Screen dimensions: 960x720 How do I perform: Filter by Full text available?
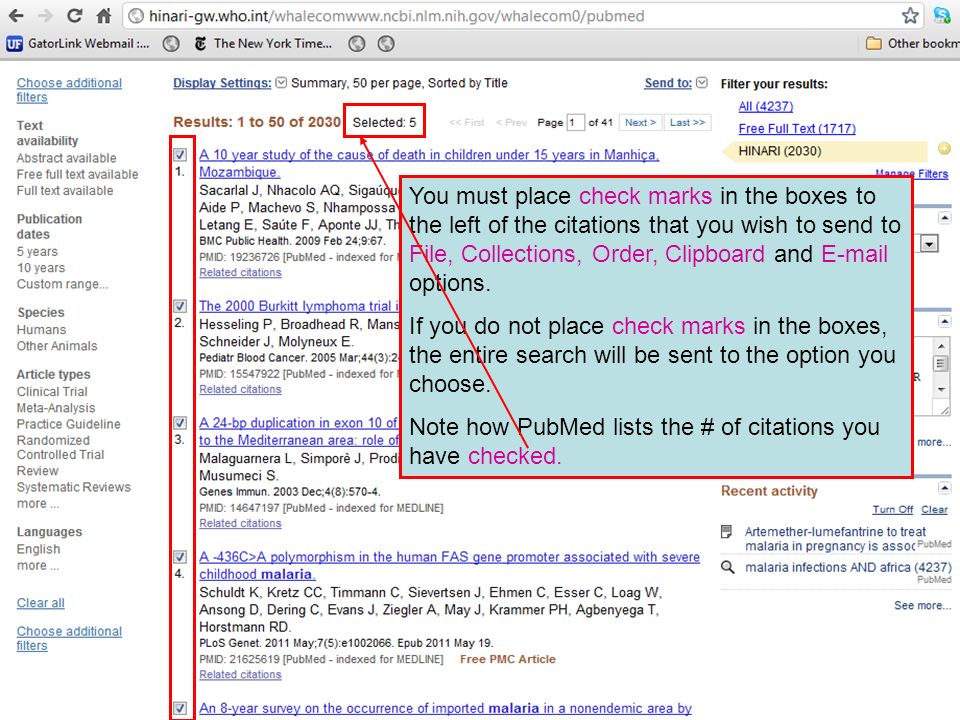65,190
